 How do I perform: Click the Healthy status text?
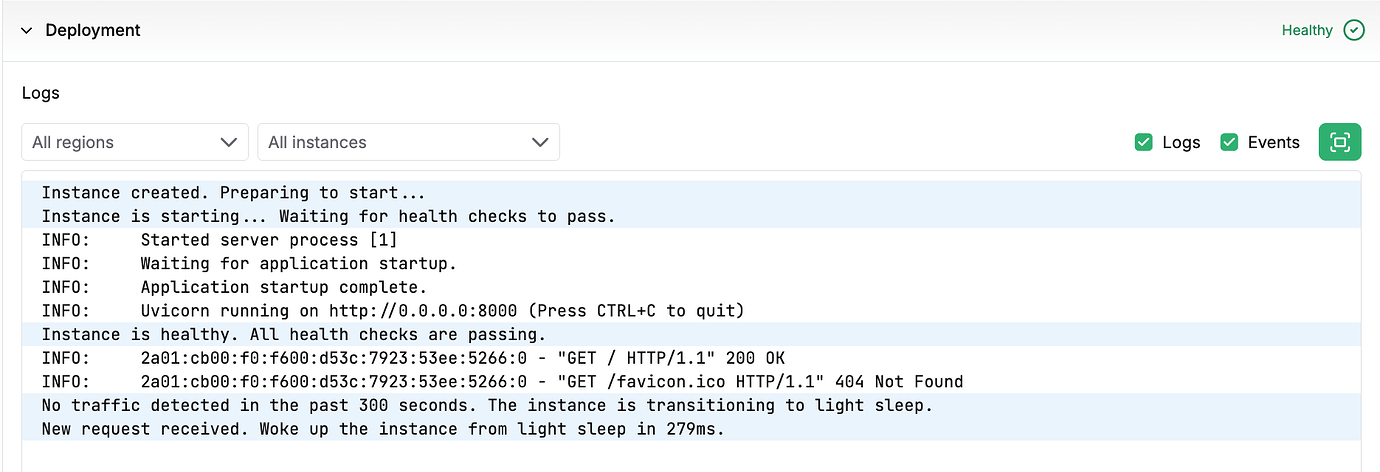pyautogui.click(x=1306, y=30)
